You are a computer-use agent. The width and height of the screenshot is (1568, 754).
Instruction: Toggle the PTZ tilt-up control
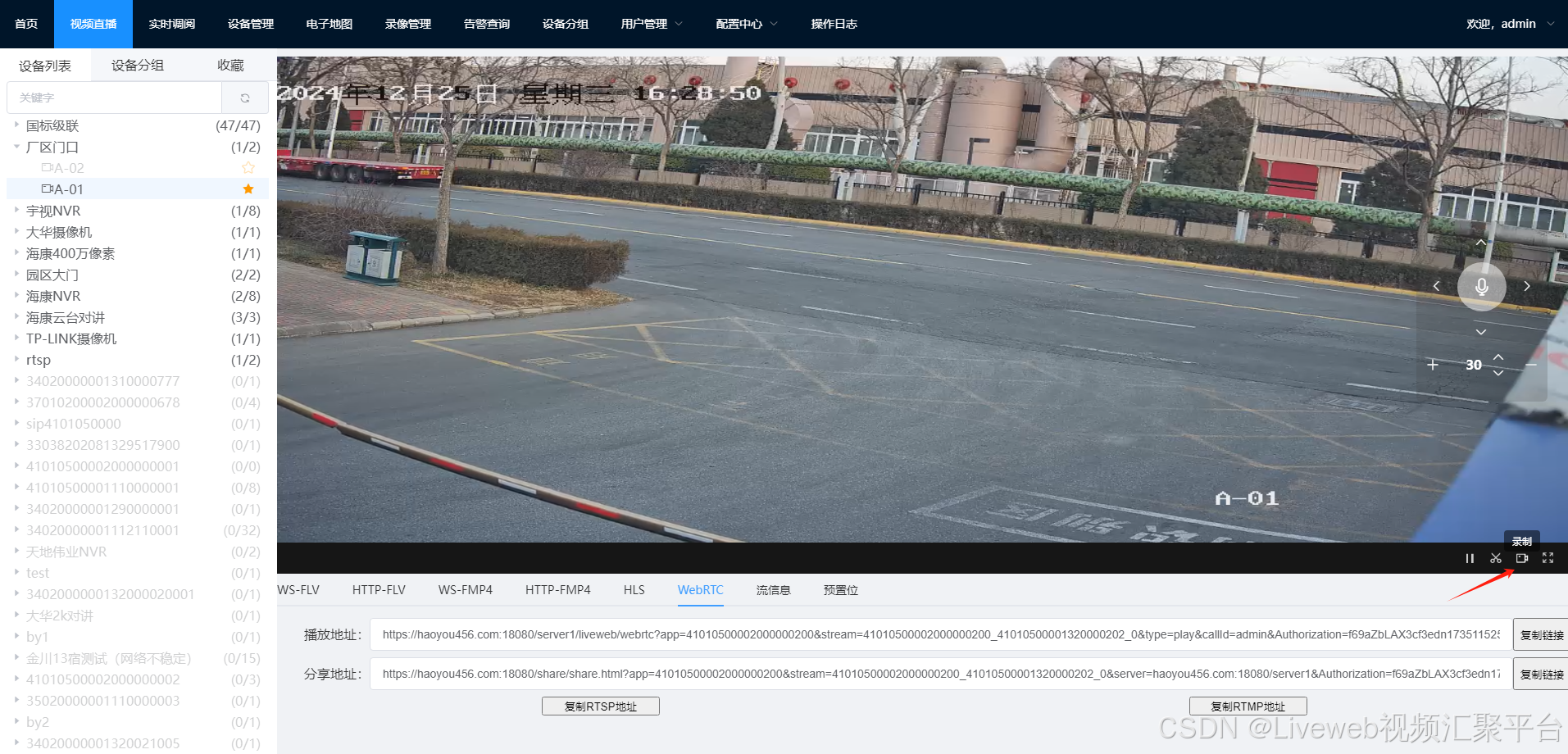(1480, 243)
